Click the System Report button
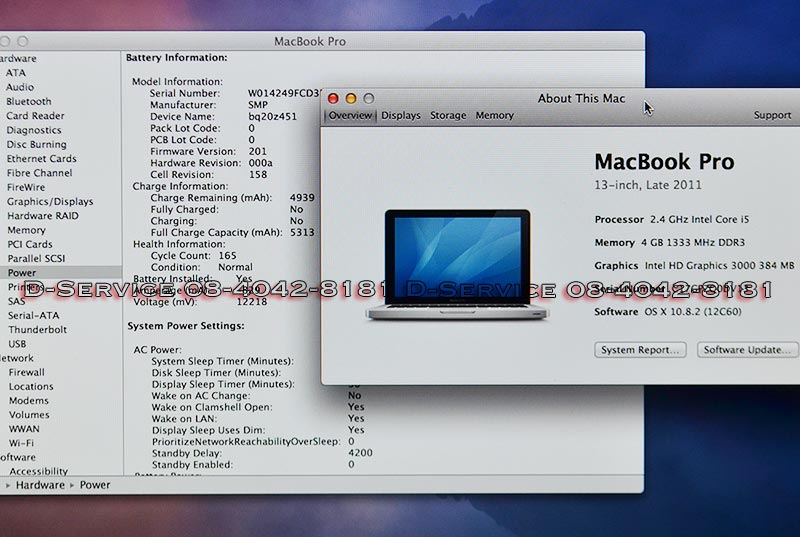The image size is (800, 537). pos(640,350)
